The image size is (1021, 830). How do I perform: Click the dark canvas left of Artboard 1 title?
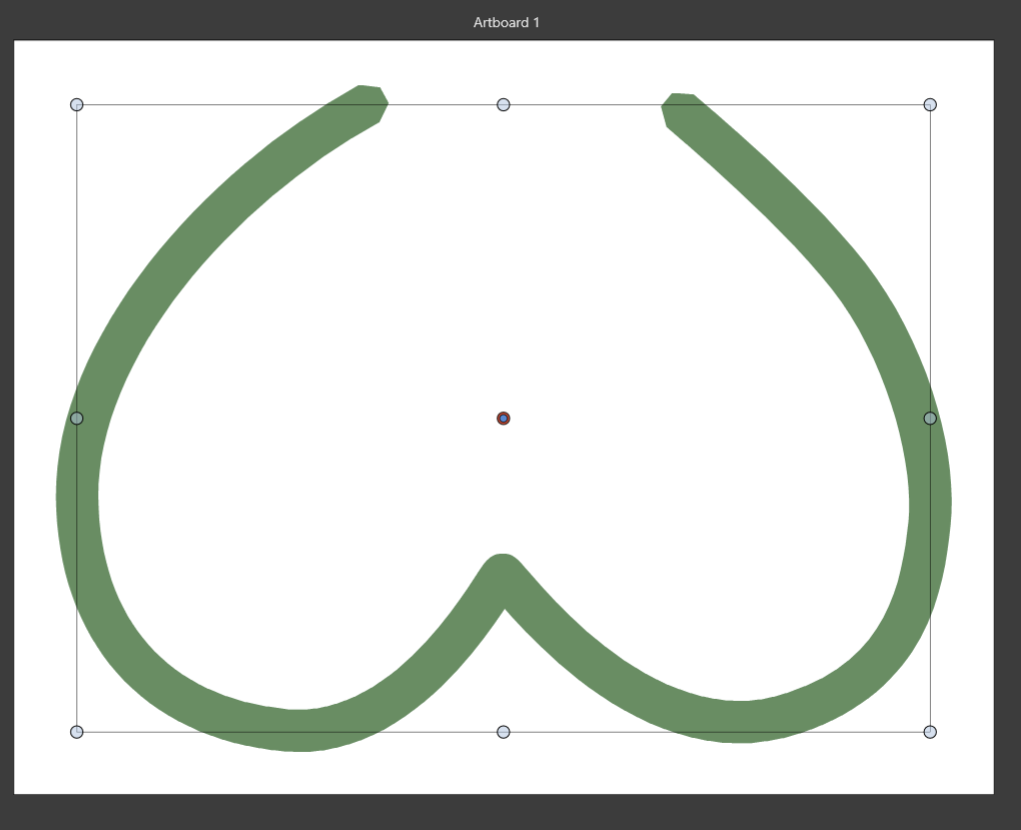click(x=200, y=22)
